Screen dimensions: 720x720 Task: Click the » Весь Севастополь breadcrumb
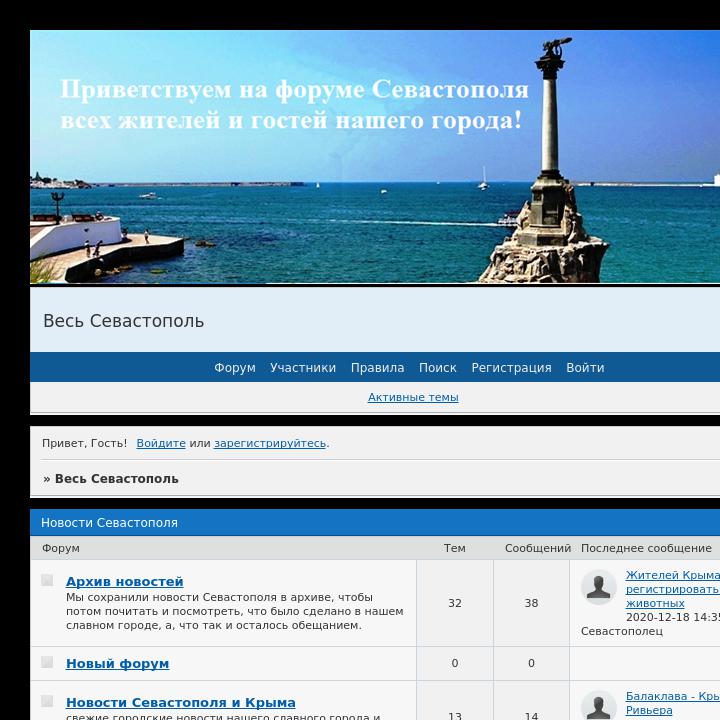[x=111, y=479]
